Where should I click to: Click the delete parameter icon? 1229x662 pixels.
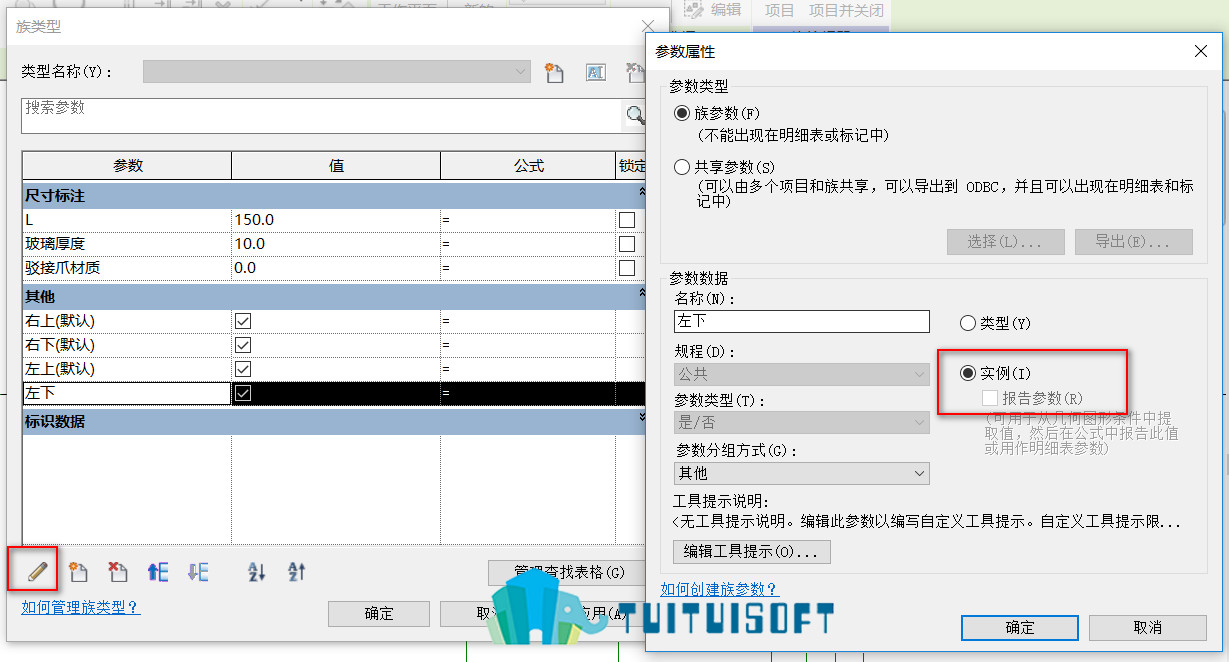pyautogui.click(x=118, y=572)
